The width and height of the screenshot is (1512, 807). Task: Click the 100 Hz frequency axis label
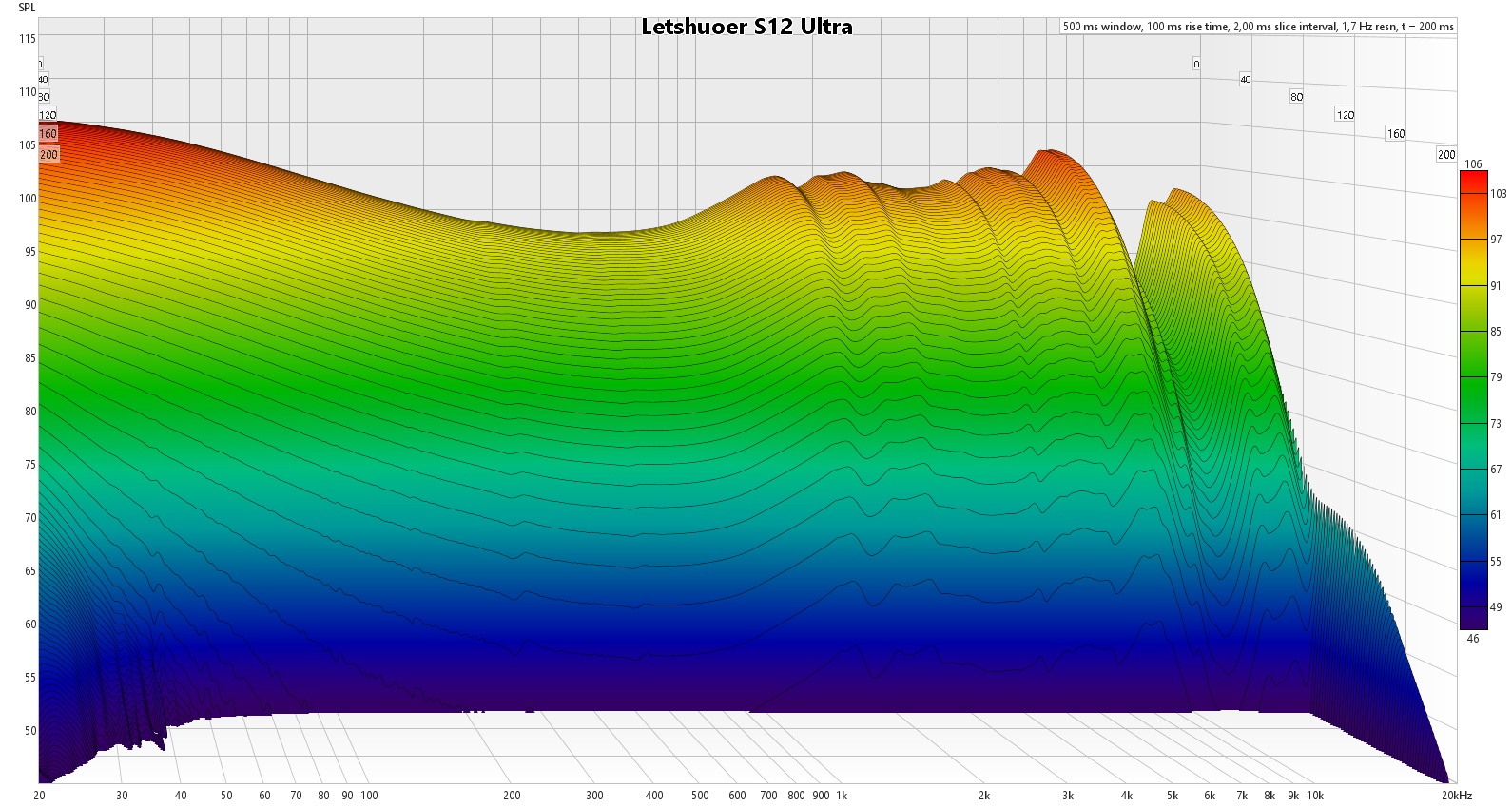tap(369, 796)
